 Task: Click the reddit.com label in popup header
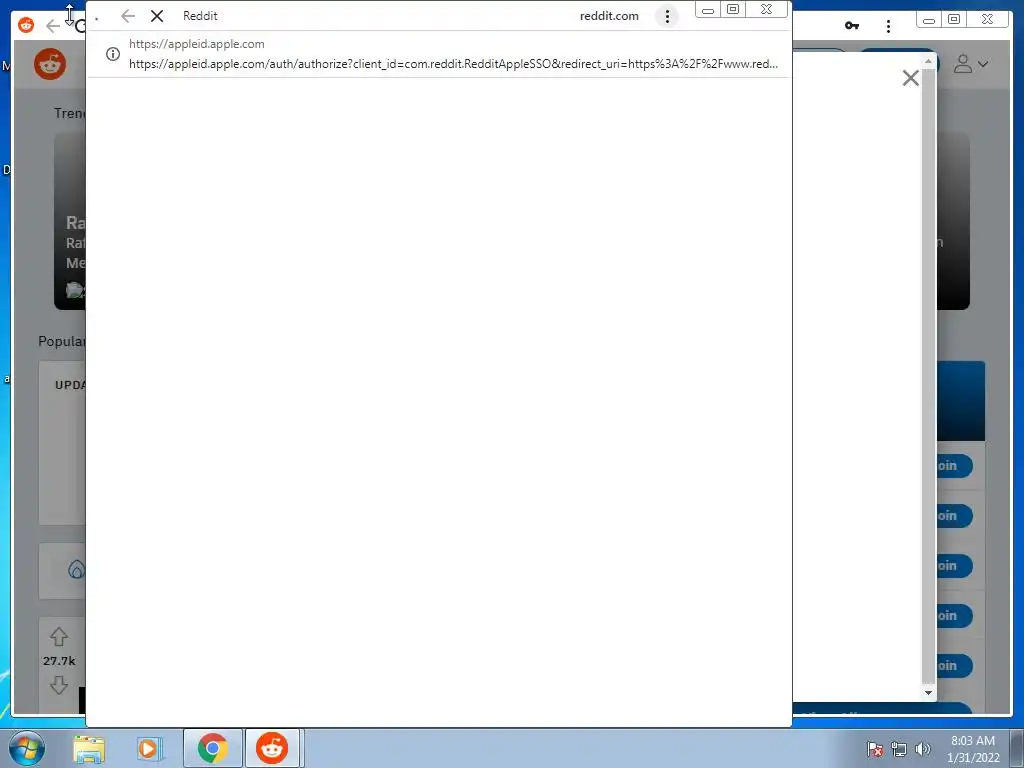point(609,16)
